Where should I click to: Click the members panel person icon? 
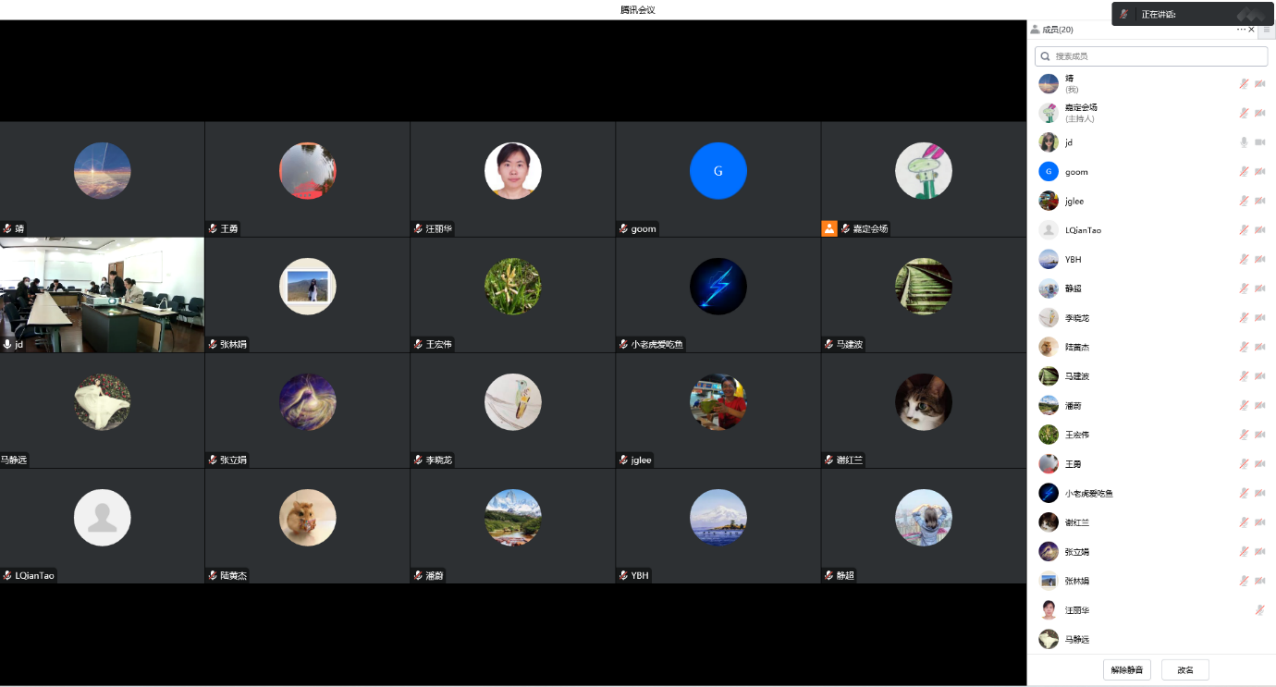pos(1035,30)
